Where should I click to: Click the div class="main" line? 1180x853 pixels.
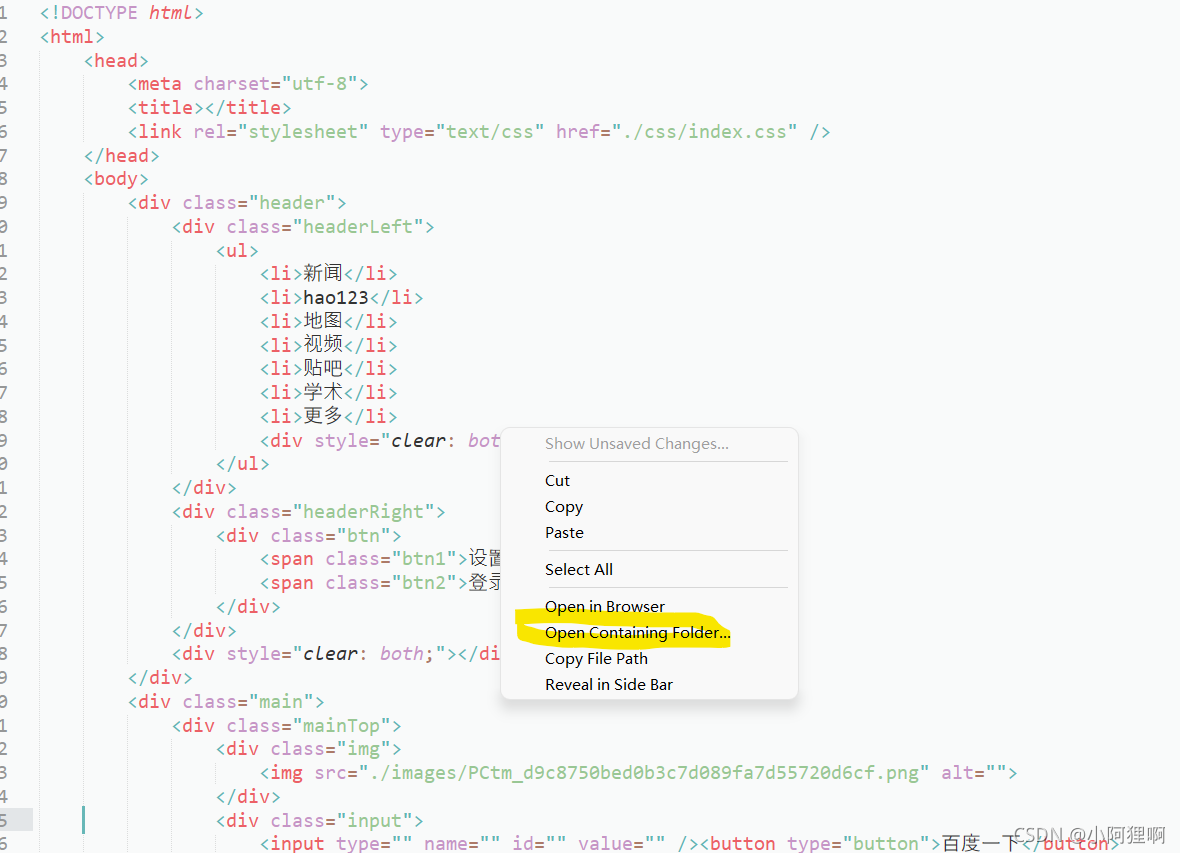pos(226,702)
